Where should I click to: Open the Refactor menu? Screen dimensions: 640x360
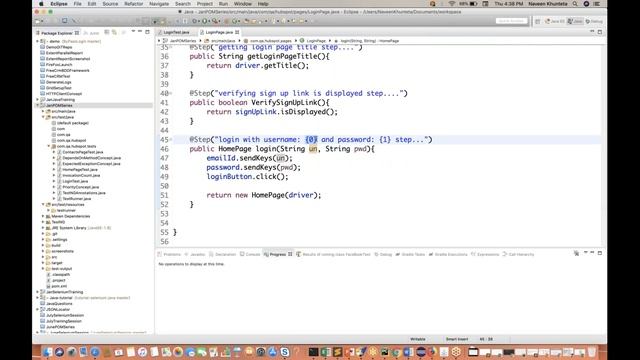click(133, 4)
